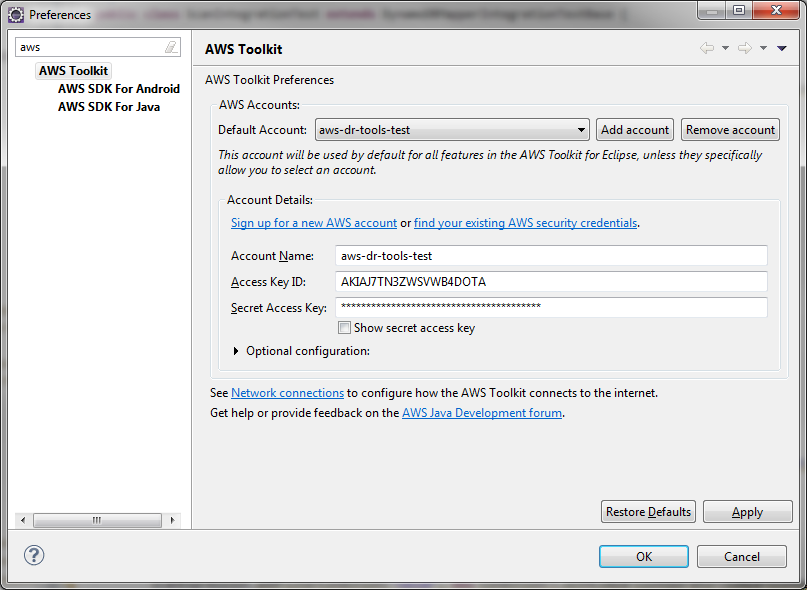Open Sign up for a new AWS account link
The image size is (807, 590).
(x=314, y=223)
